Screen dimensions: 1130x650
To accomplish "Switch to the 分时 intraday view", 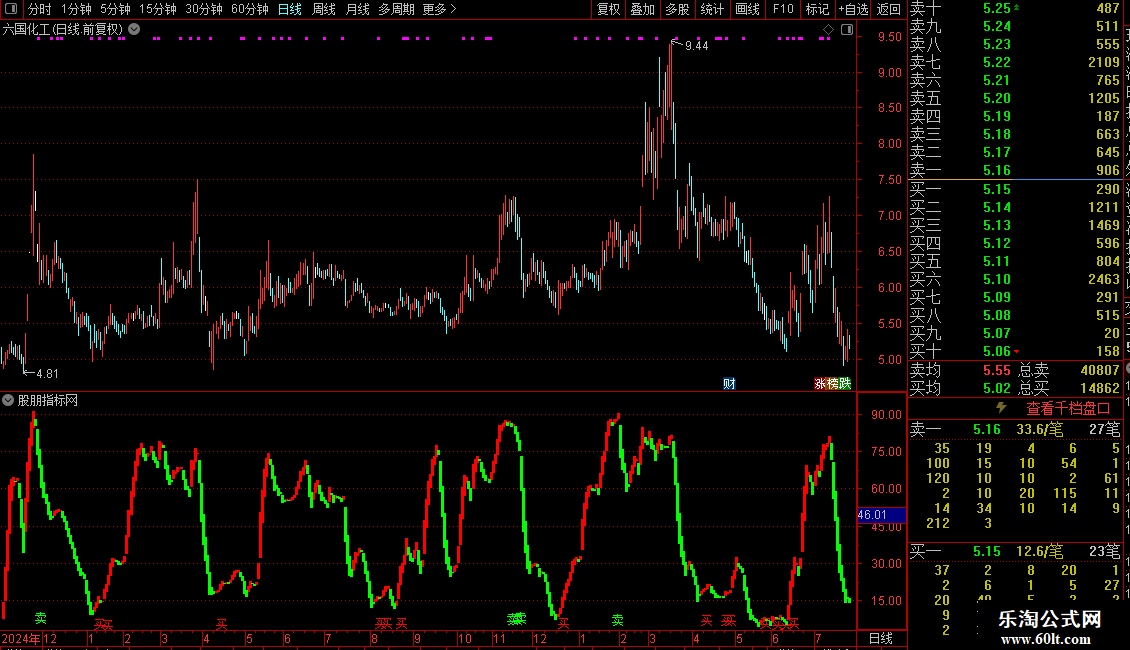I will point(40,9).
